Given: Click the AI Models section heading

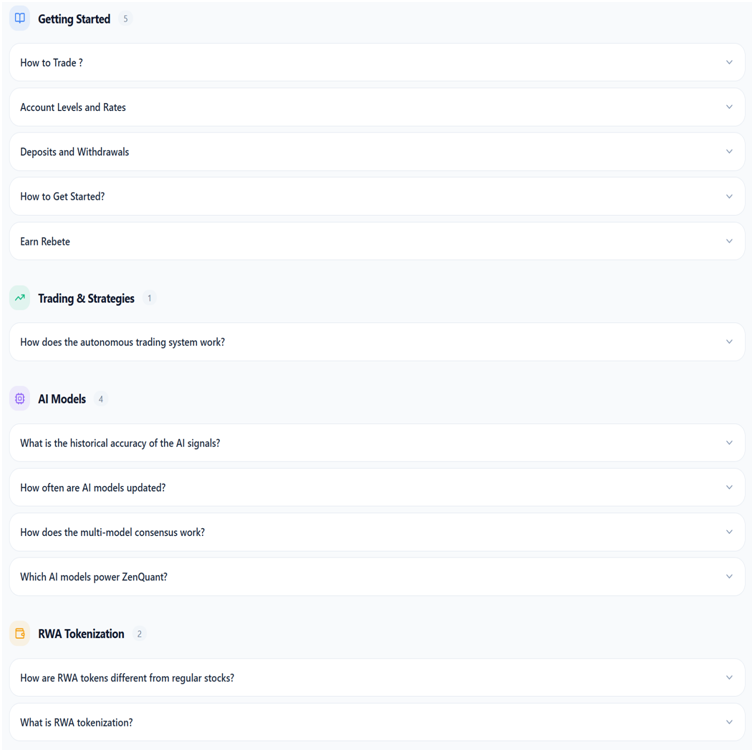Looking at the screenshot, I should pos(62,399).
